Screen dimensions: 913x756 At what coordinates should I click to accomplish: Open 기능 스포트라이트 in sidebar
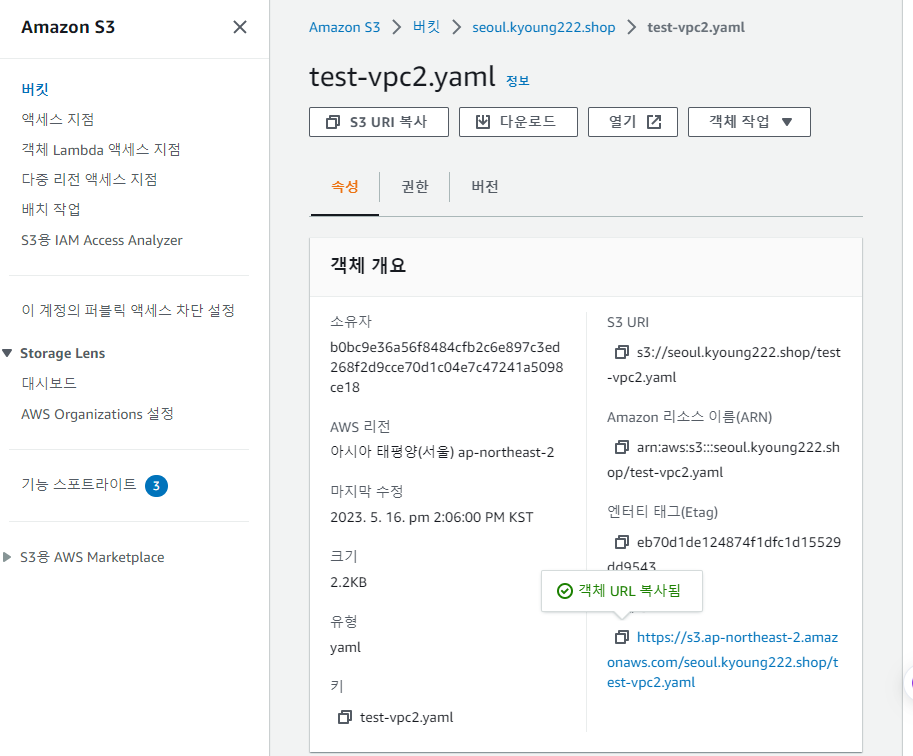coord(79,485)
